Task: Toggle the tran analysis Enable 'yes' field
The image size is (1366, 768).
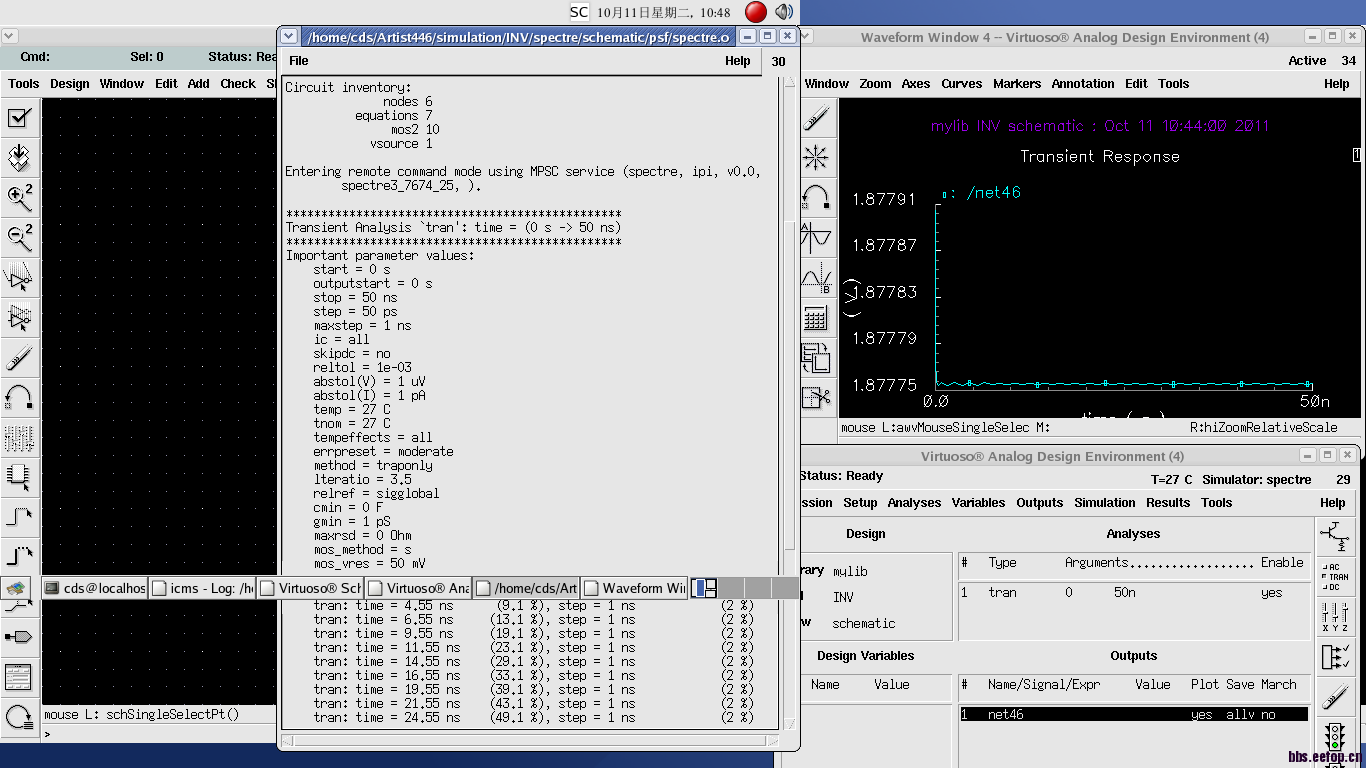Action: [1271, 592]
